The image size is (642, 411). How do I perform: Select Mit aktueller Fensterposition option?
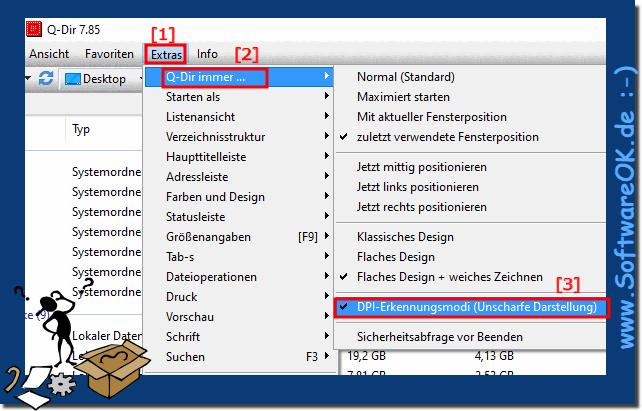point(470,117)
